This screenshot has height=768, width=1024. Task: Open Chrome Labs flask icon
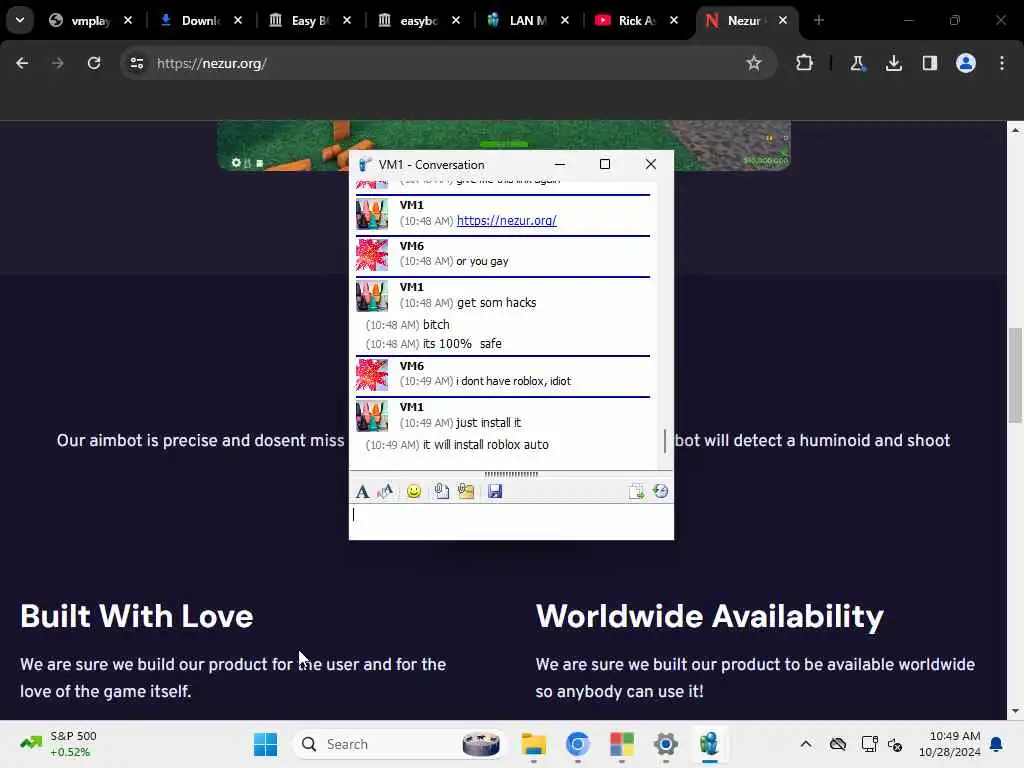[x=857, y=63]
